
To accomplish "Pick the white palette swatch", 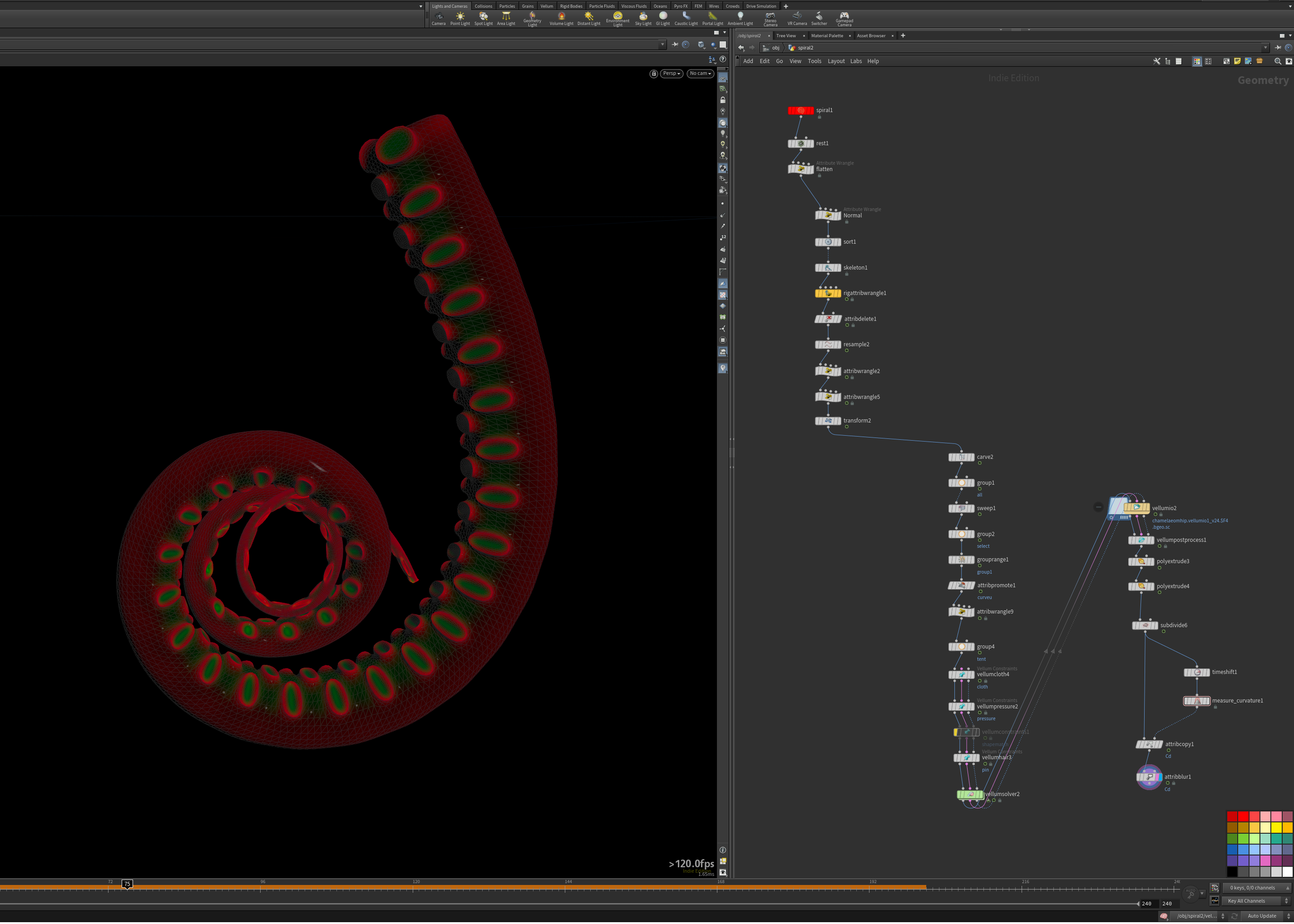I will click(x=1287, y=872).
